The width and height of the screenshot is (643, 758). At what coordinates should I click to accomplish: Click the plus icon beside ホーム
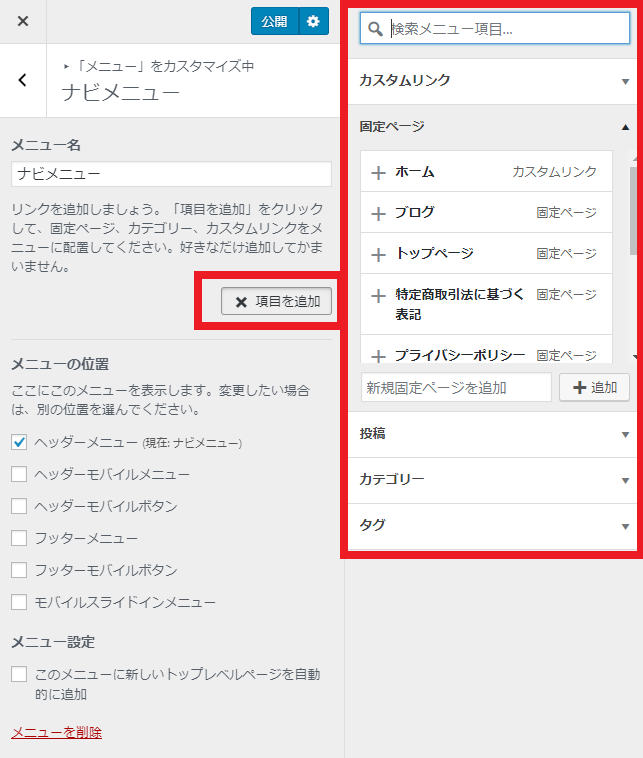coord(378,172)
